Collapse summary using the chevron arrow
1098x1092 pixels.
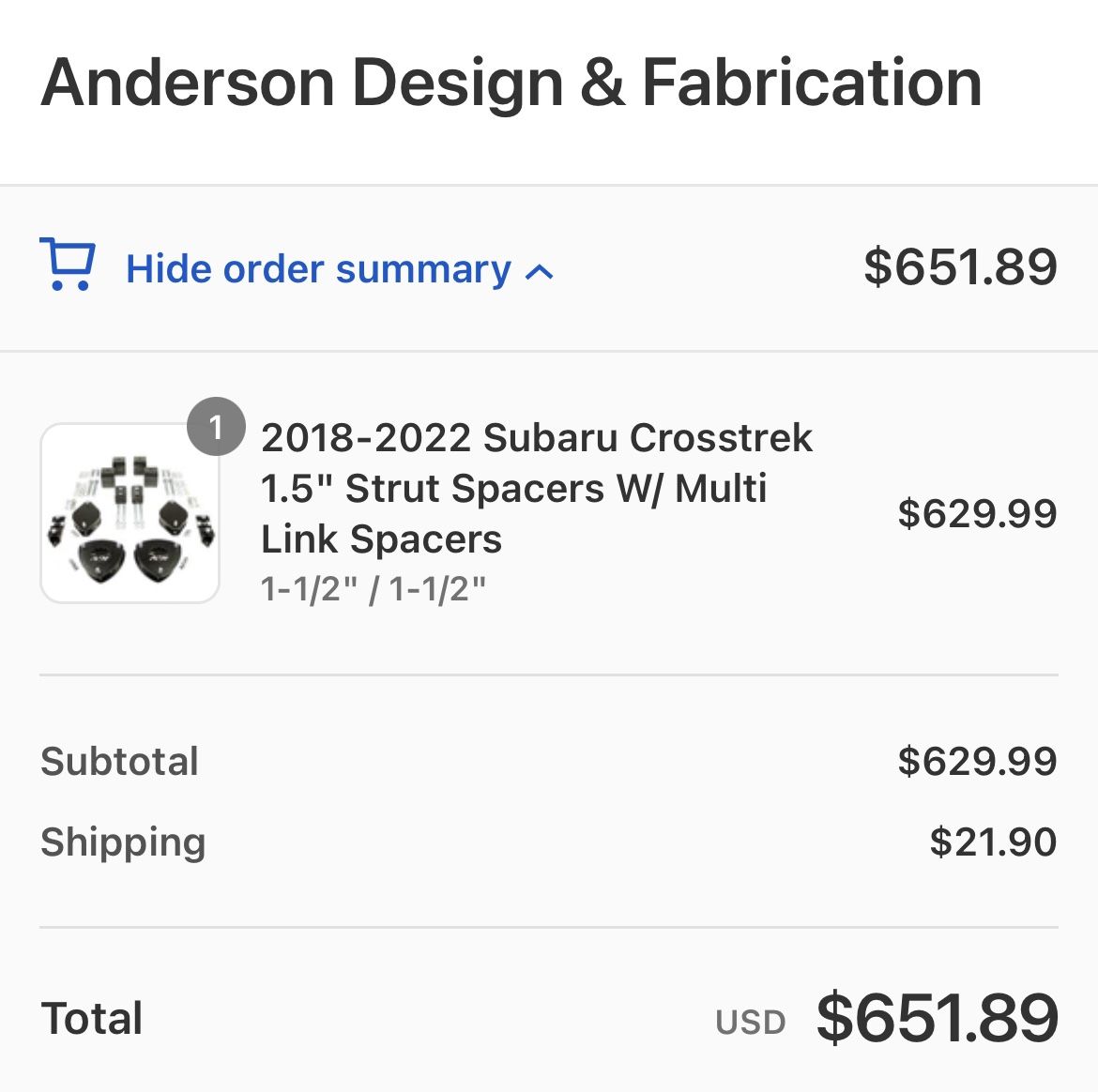(540, 272)
